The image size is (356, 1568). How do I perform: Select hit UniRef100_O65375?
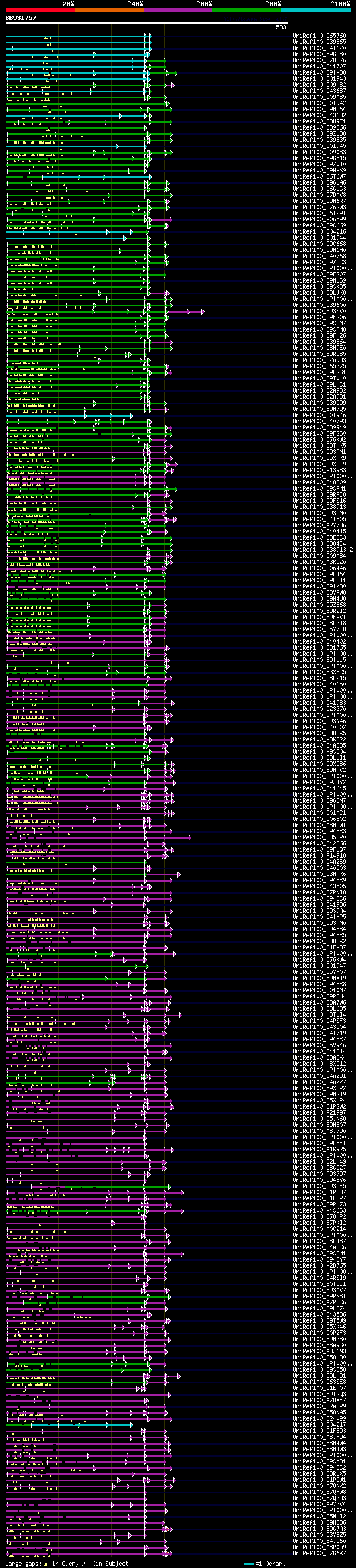tap(319, 366)
